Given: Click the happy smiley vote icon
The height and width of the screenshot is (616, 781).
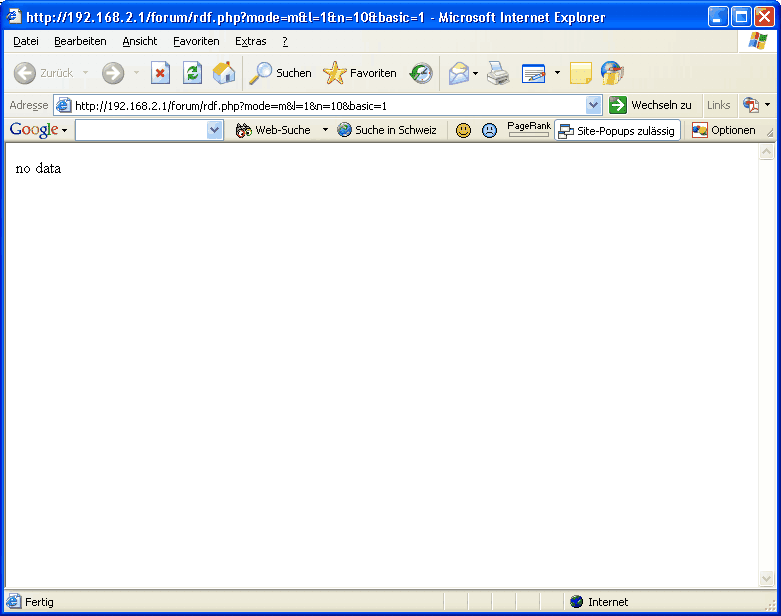Looking at the screenshot, I should click(x=463, y=130).
